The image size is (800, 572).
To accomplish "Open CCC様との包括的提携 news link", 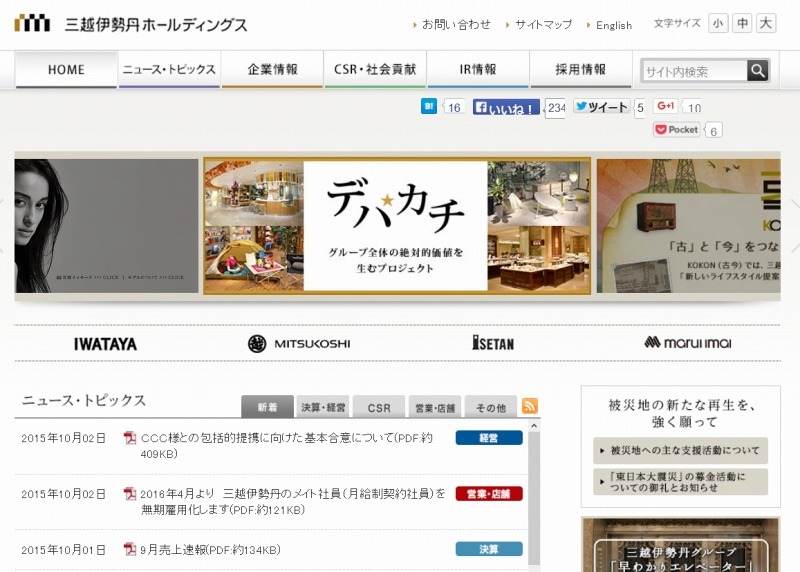I will coord(287,445).
